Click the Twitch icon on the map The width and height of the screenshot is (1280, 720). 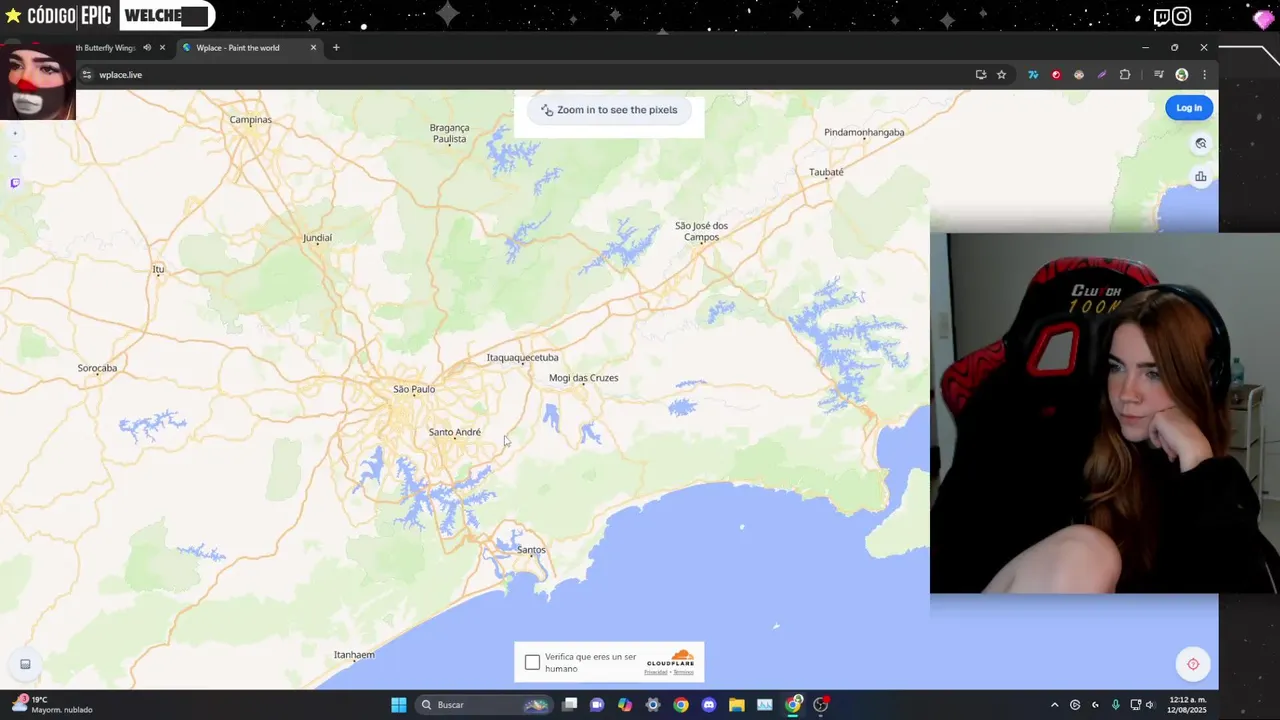(15, 184)
